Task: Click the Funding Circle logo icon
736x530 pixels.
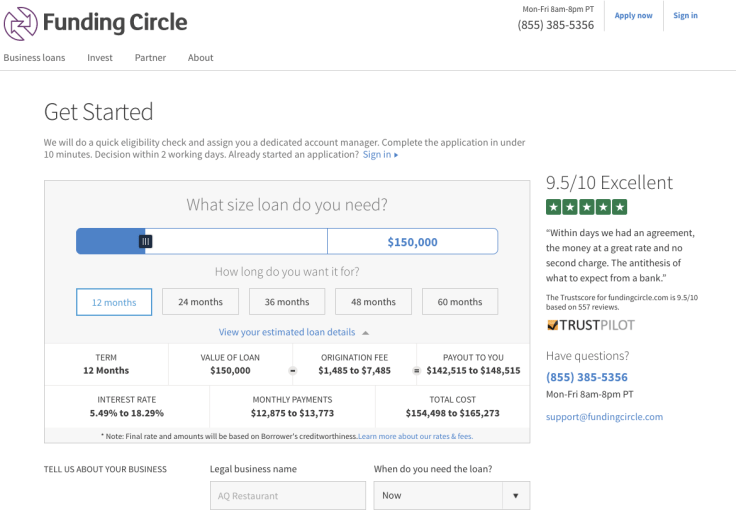Action: tap(21, 22)
